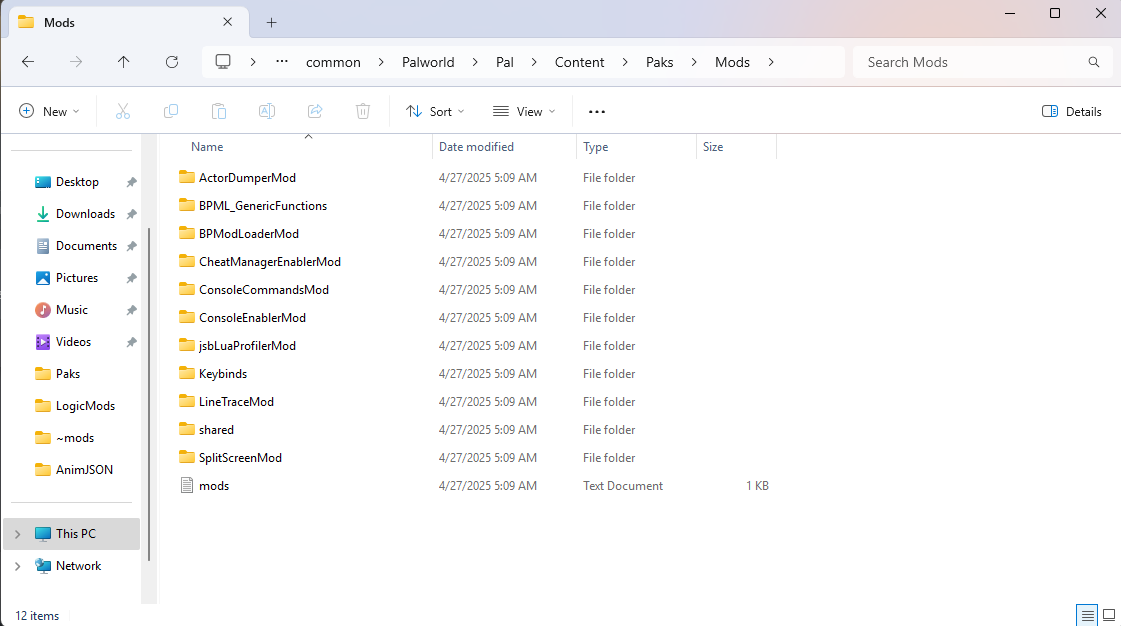This screenshot has height=626, width=1121.
Task: Refresh the Mods folder view
Action: tap(172, 62)
